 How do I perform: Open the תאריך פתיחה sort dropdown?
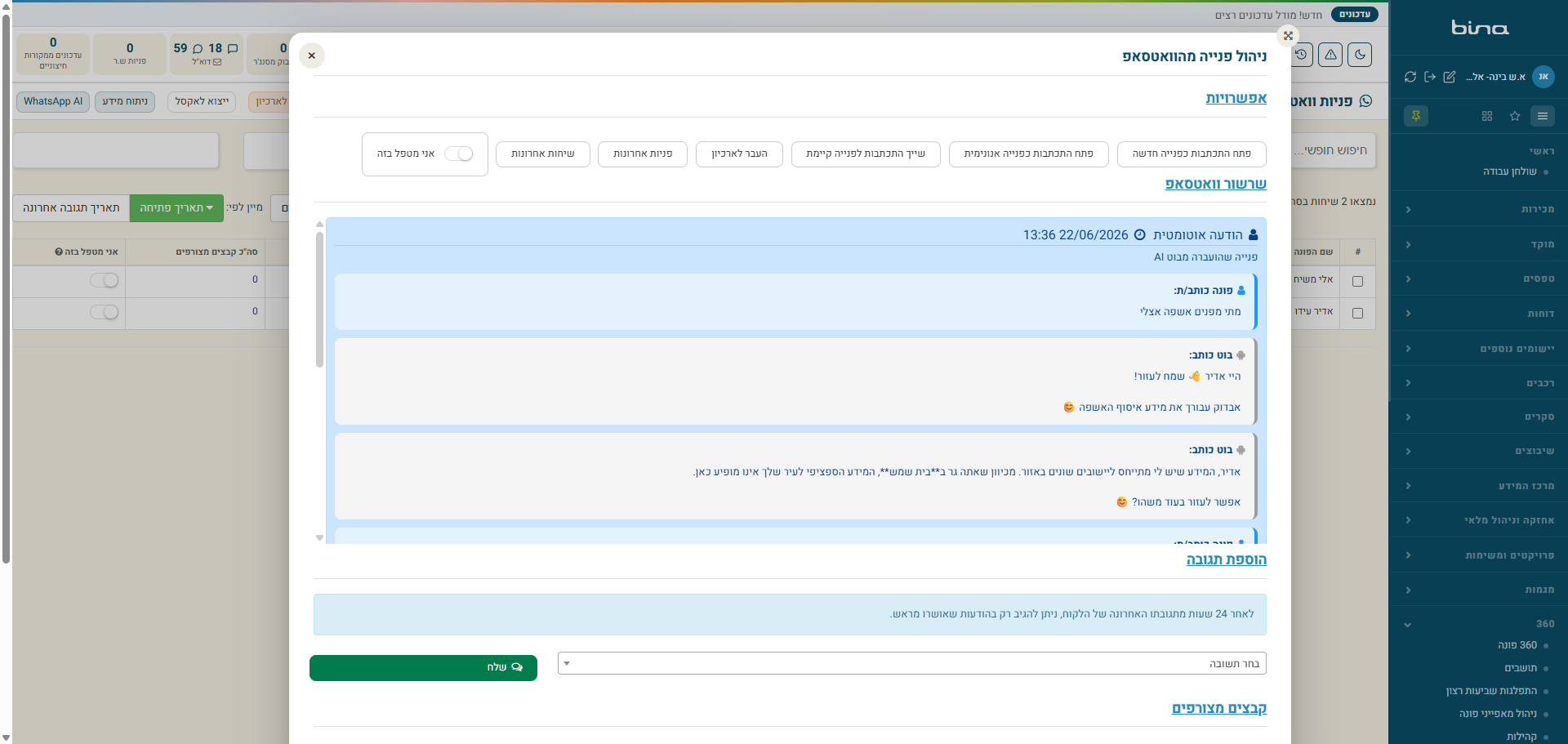tap(176, 208)
